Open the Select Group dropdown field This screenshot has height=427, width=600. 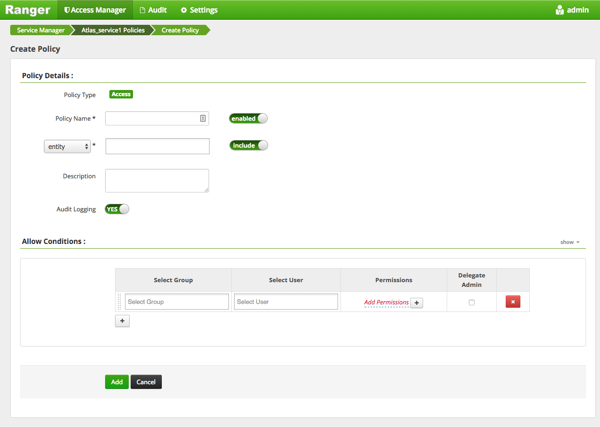tap(177, 302)
